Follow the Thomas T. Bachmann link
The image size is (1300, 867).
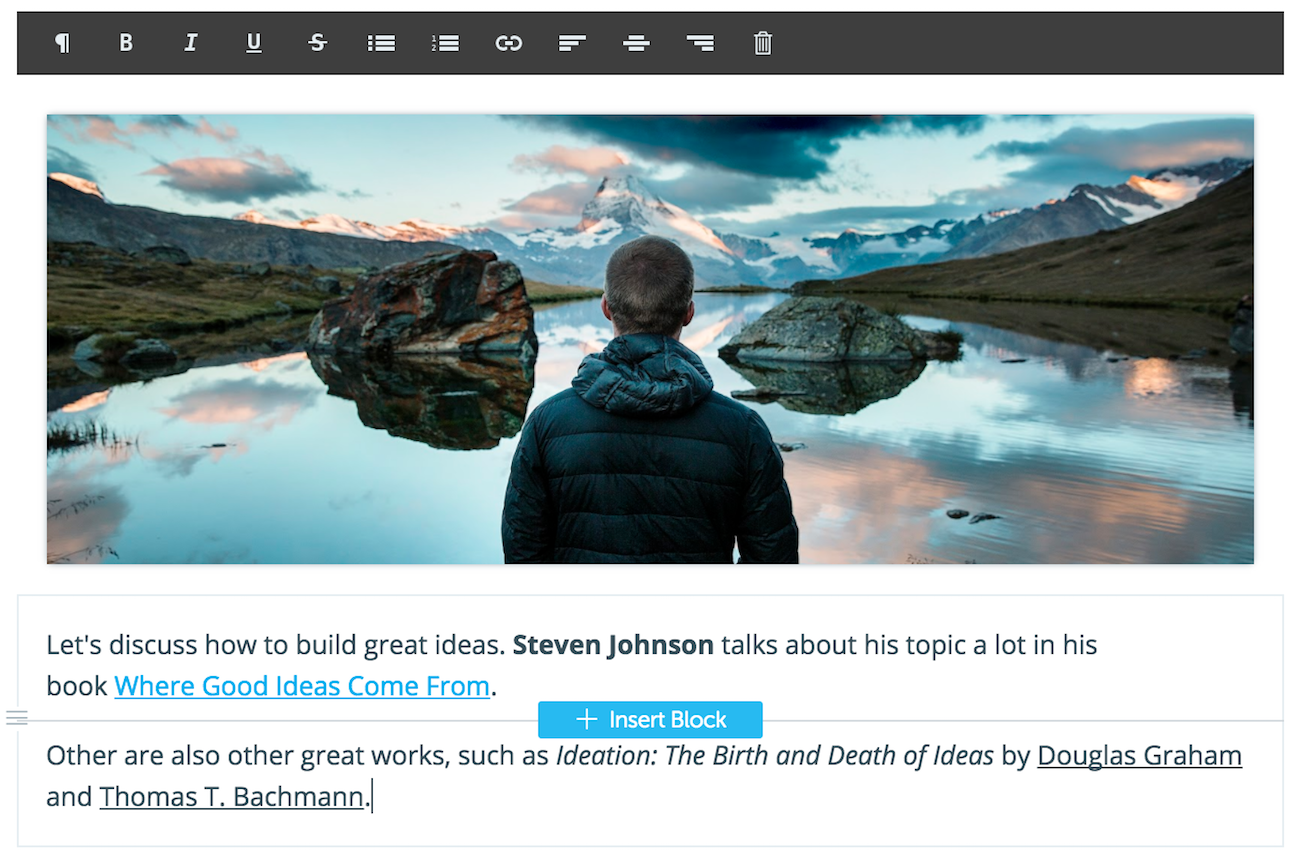click(232, 797)
